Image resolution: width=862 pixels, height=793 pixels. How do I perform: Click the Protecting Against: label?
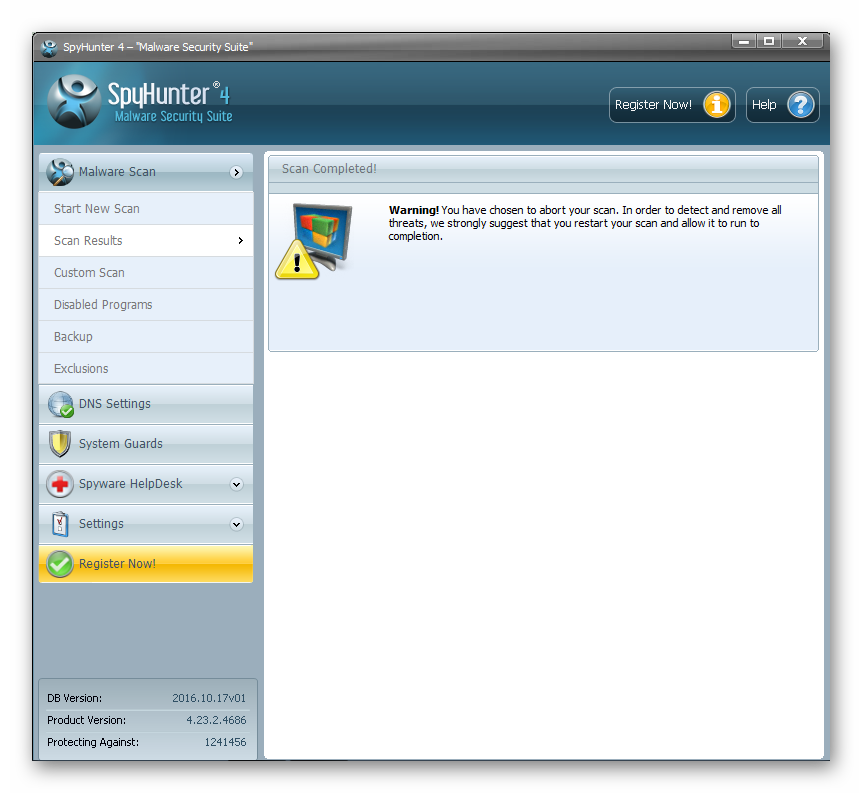93,742
